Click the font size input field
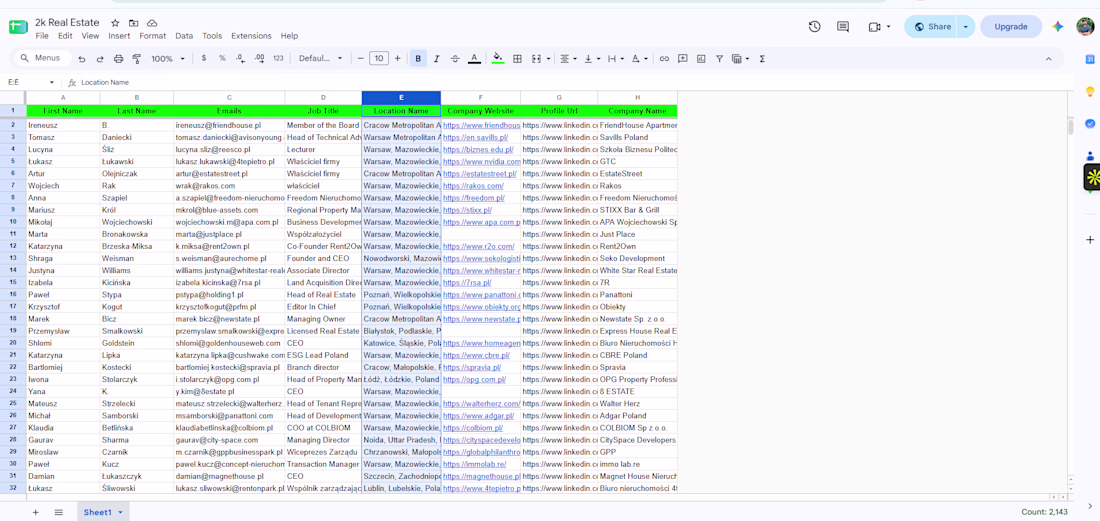The height and width of the screenshot is (521, 1100). tap(379, 59)
